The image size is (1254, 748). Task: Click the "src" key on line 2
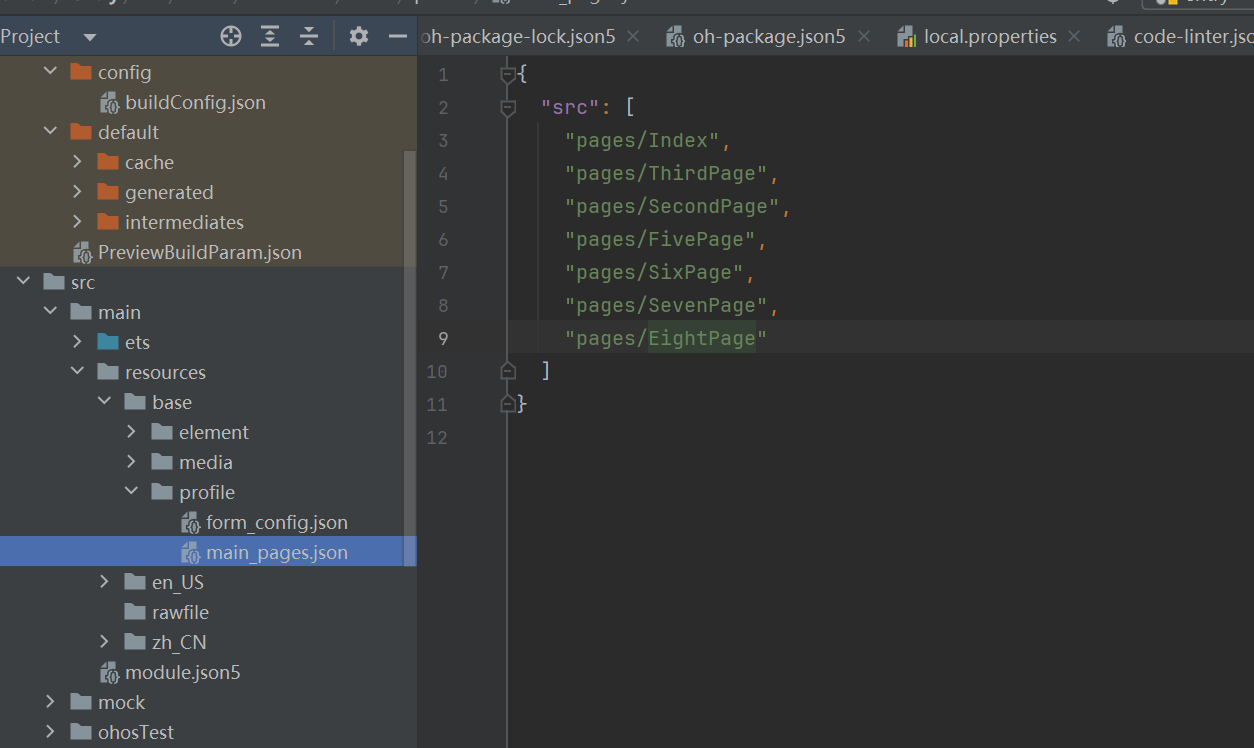[571, 107]
